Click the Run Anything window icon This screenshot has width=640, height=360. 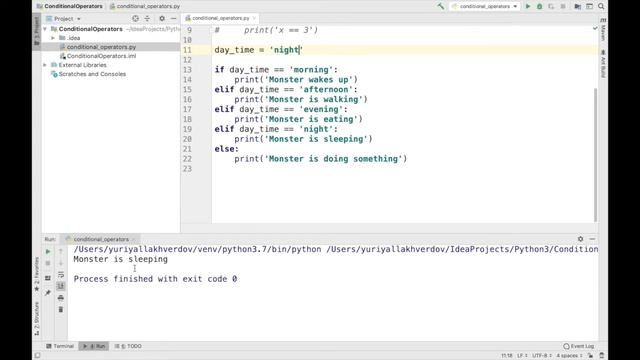[x=589, y=6]
